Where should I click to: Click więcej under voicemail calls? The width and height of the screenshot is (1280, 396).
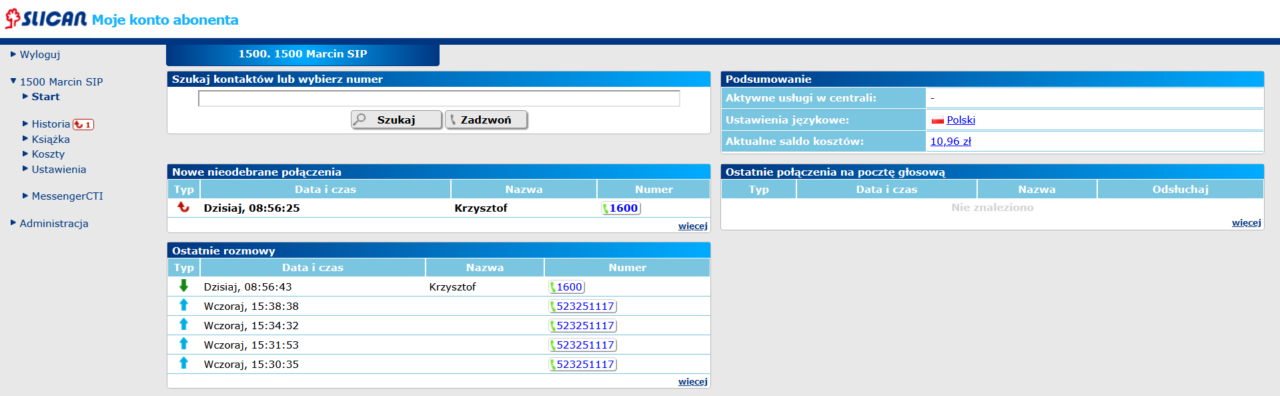pos(1246,222)
